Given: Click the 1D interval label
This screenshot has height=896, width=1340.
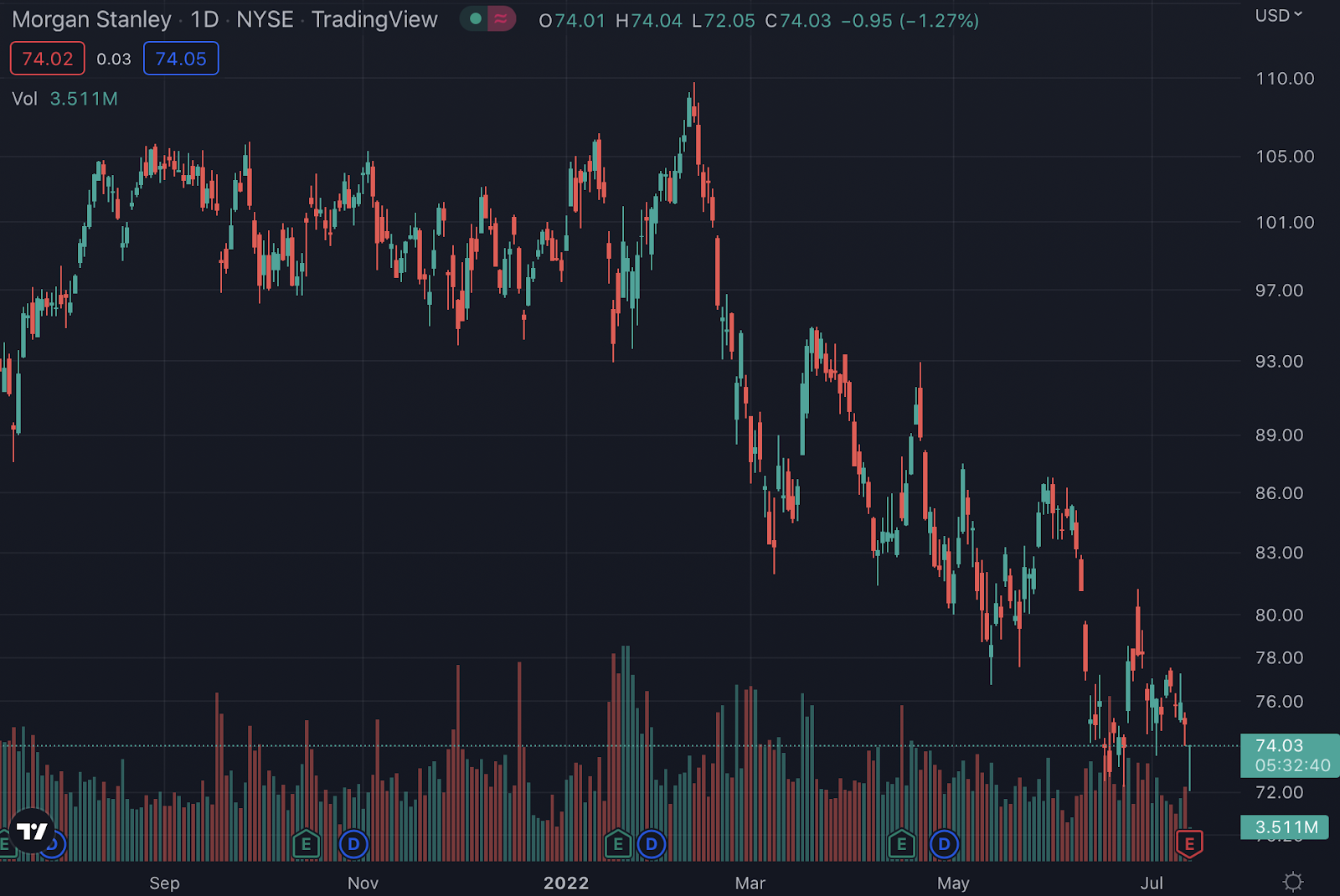Looking at the screenshot, I should [x=204, y=19].
